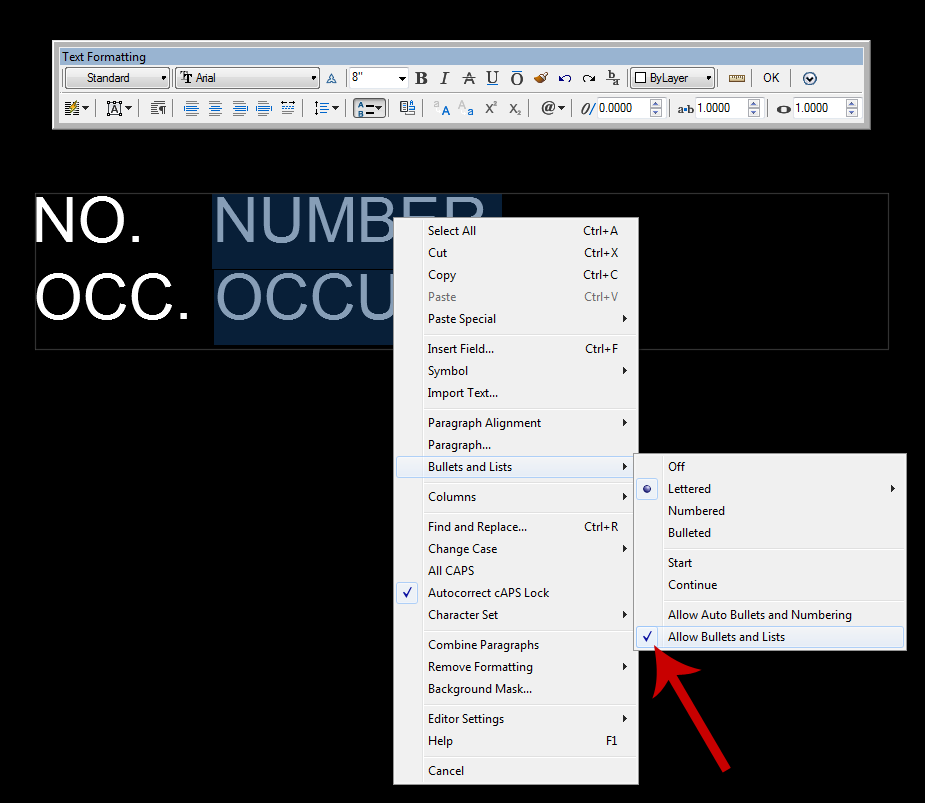This screenshot has height=803, width=925.
Task: Increase the oblique angle with the stepper
Action: click(656, 103)
